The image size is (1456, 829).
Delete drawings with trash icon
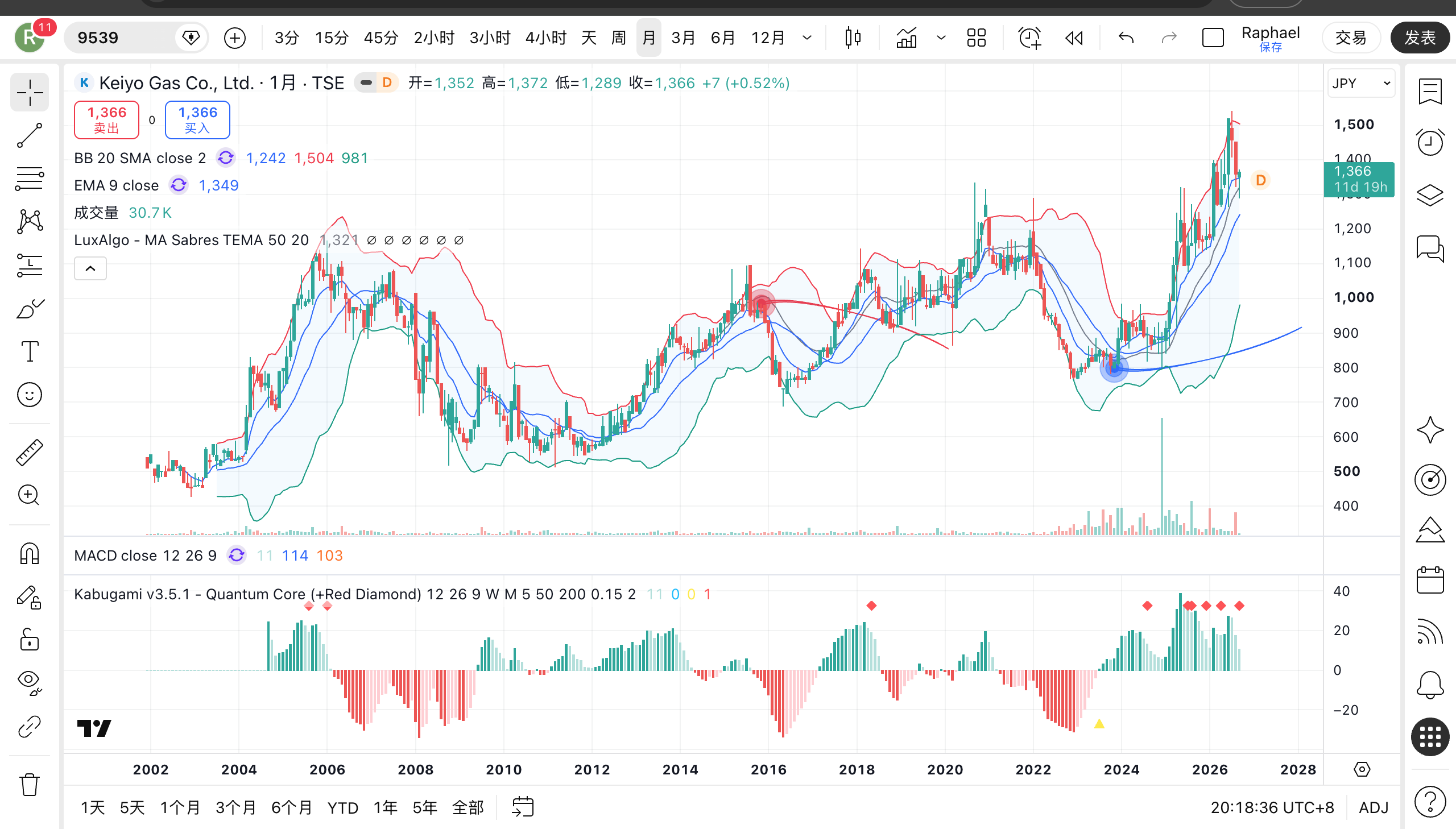click(x=30, y=785)
